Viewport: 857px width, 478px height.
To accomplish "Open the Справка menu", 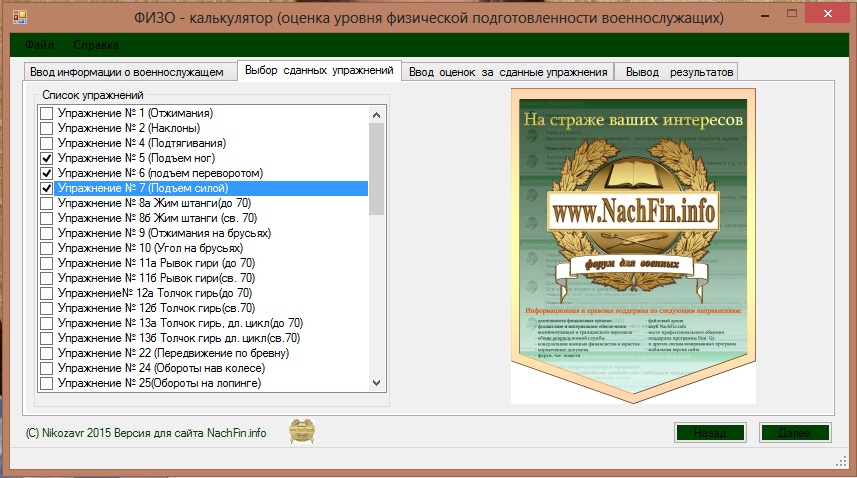I will coord(96,45).
